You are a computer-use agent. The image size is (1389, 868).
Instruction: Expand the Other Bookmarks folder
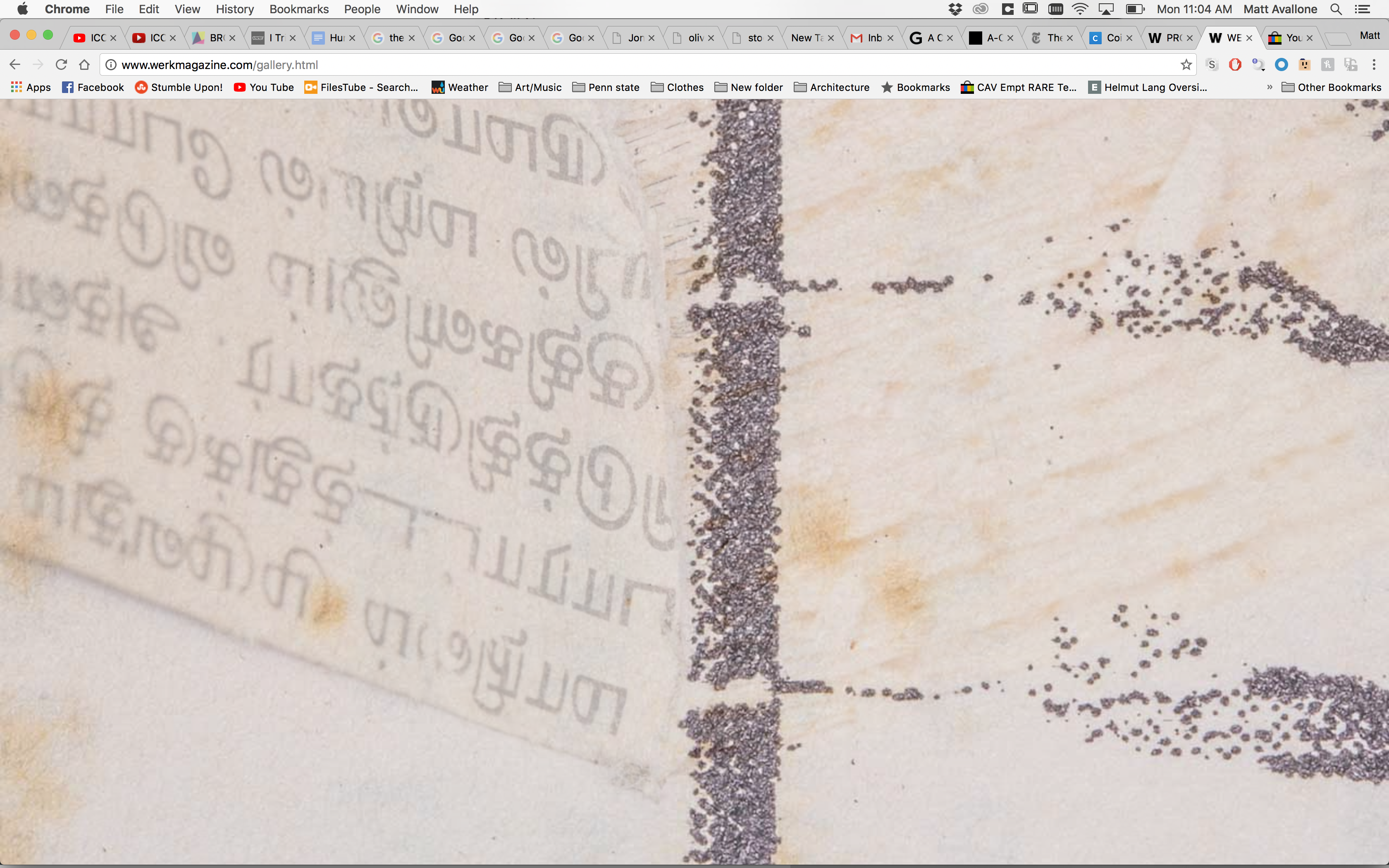point(1331,87)
